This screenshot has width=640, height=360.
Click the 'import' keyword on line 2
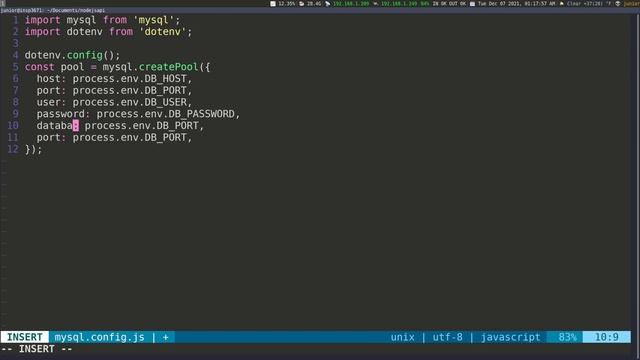tap(42, 32)
